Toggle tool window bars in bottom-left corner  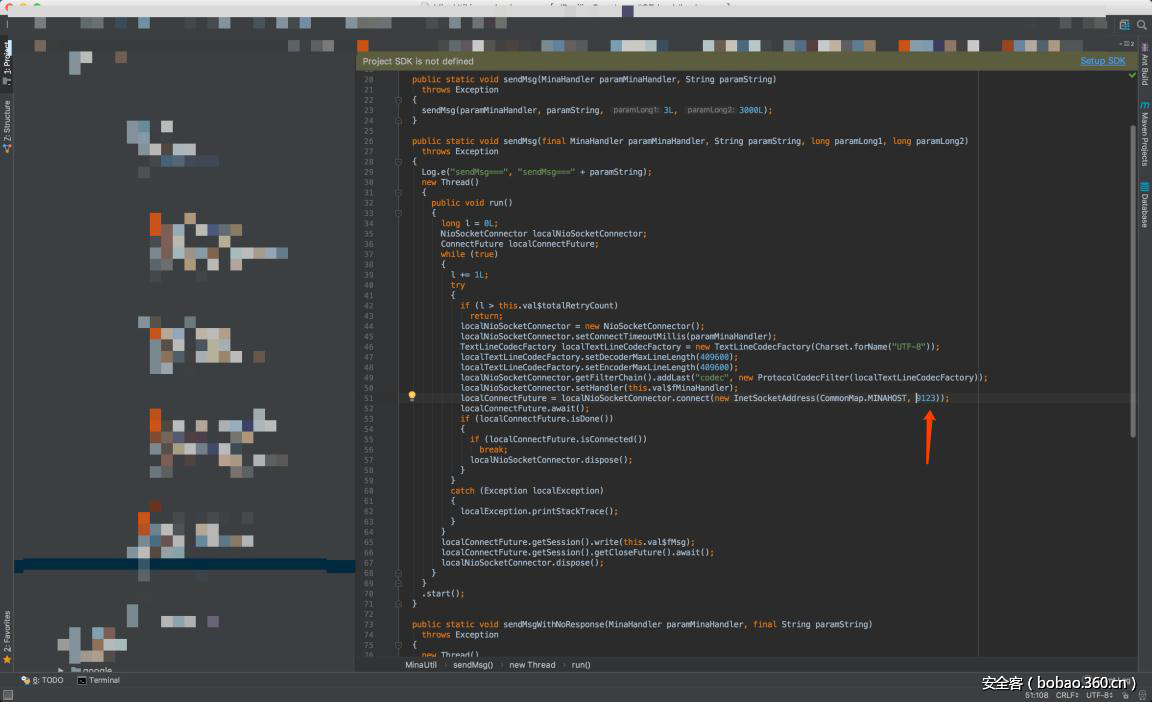(8, 694)
